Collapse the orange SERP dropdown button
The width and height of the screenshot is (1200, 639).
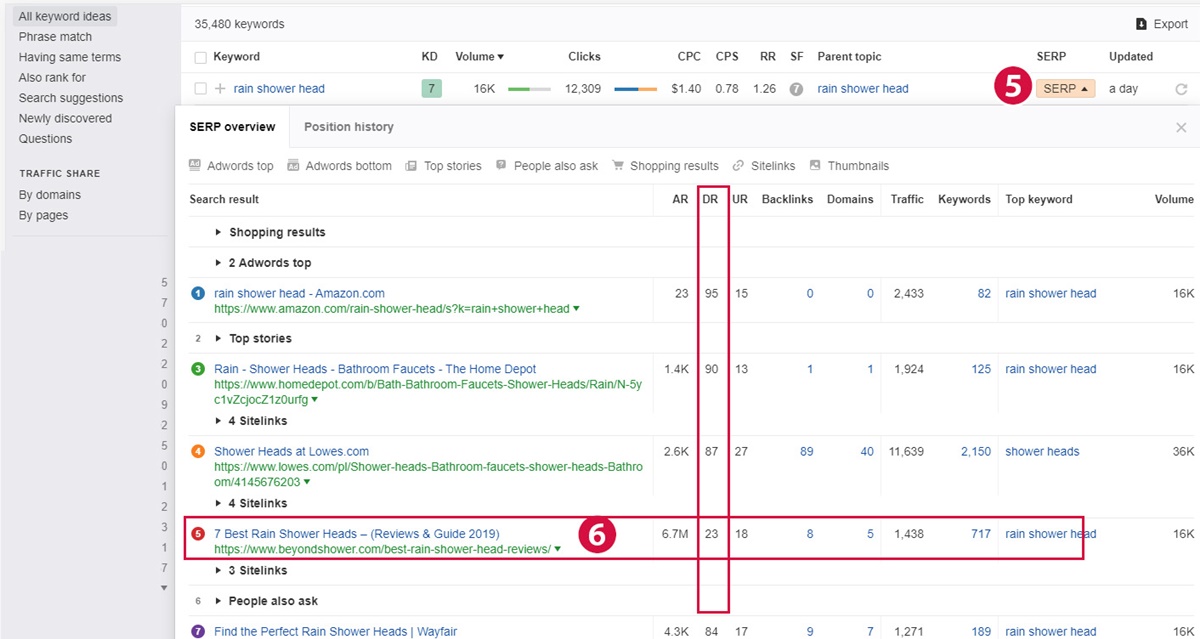pyautogui.click(x=1065, y=89)
